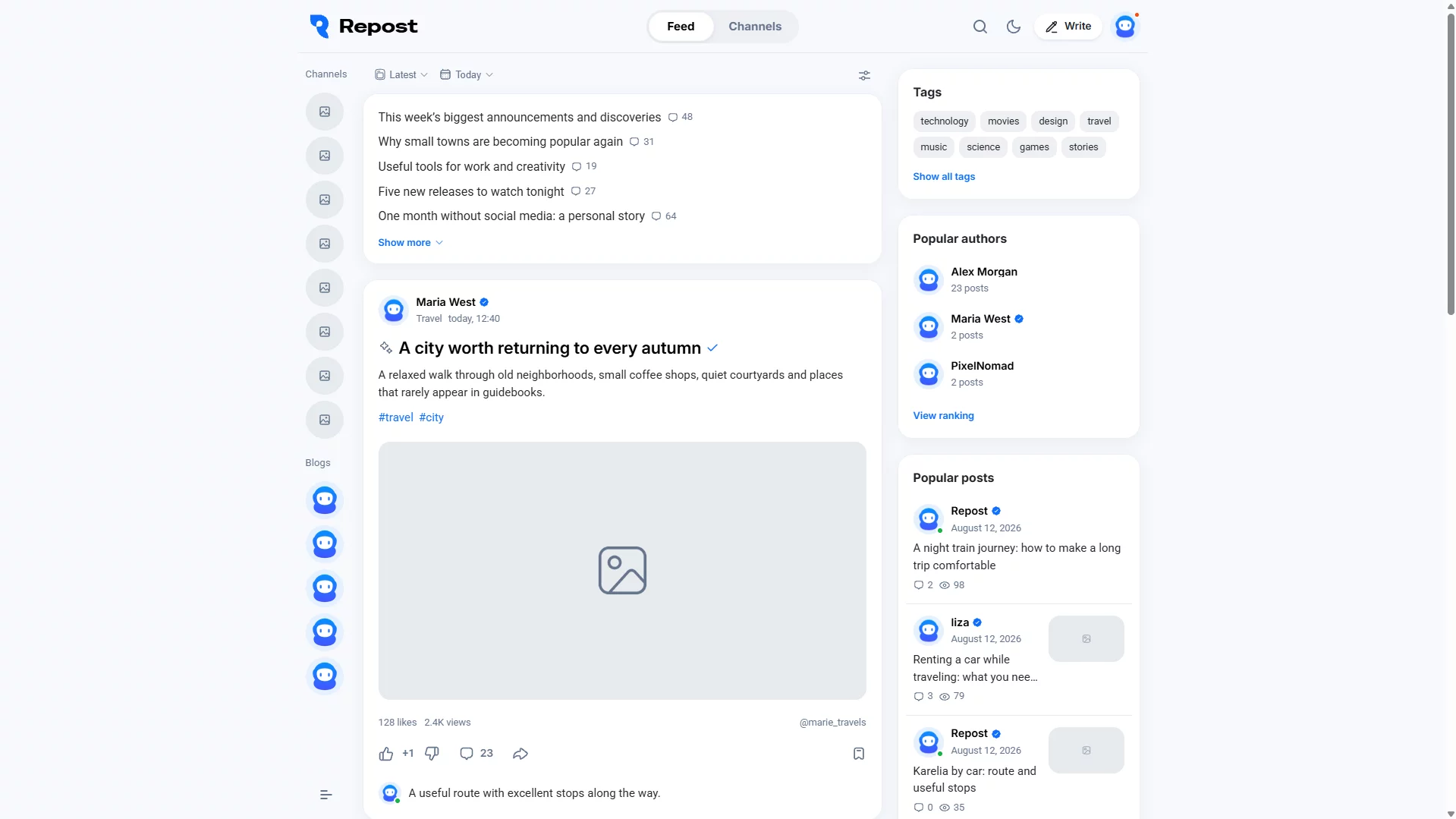Open 'Why small towns are becoming popular again'
The image size is (1456, 819).
500,142
